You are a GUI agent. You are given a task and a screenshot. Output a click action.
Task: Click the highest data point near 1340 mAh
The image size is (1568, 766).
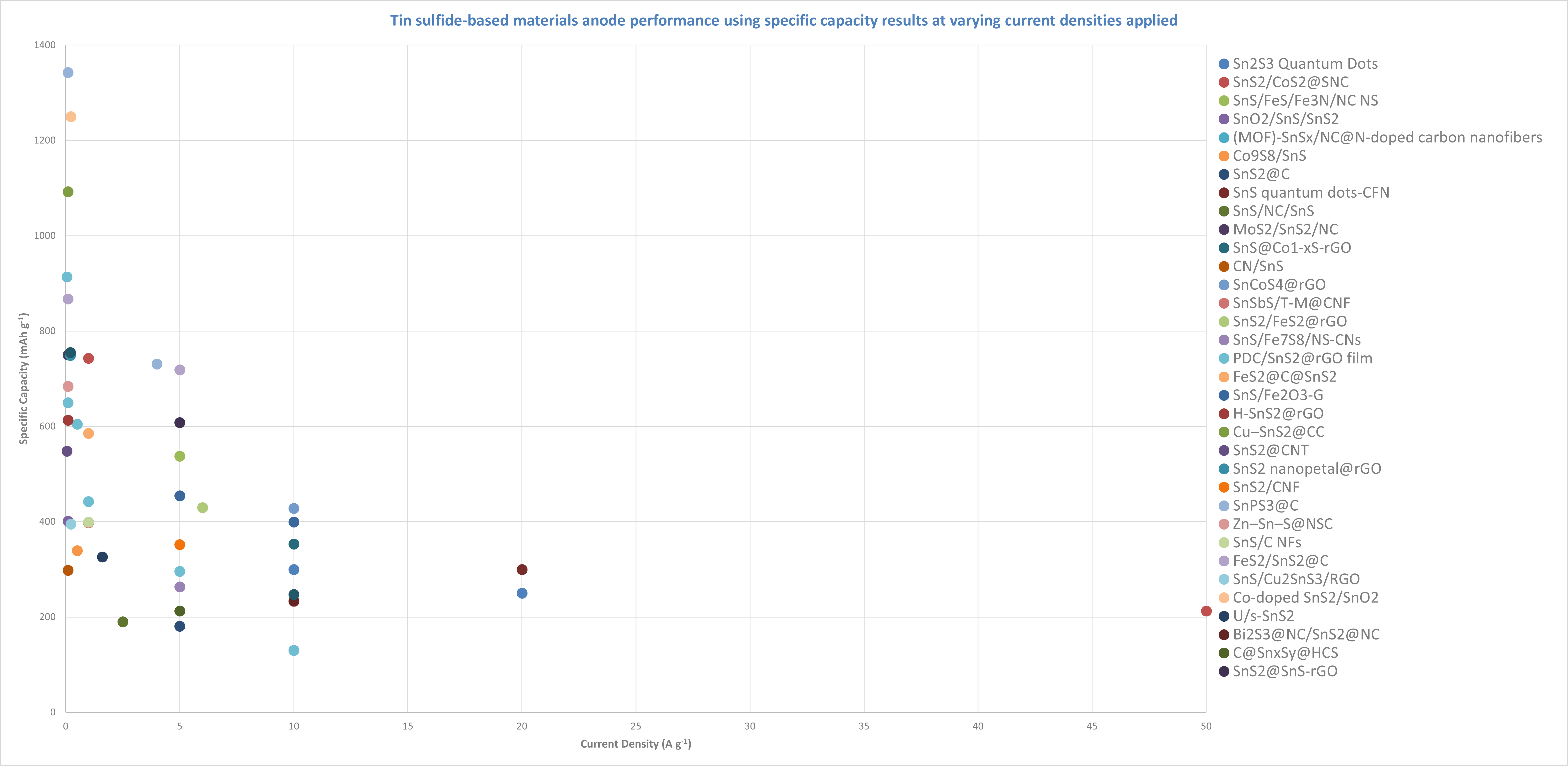[x=68, y=73]
